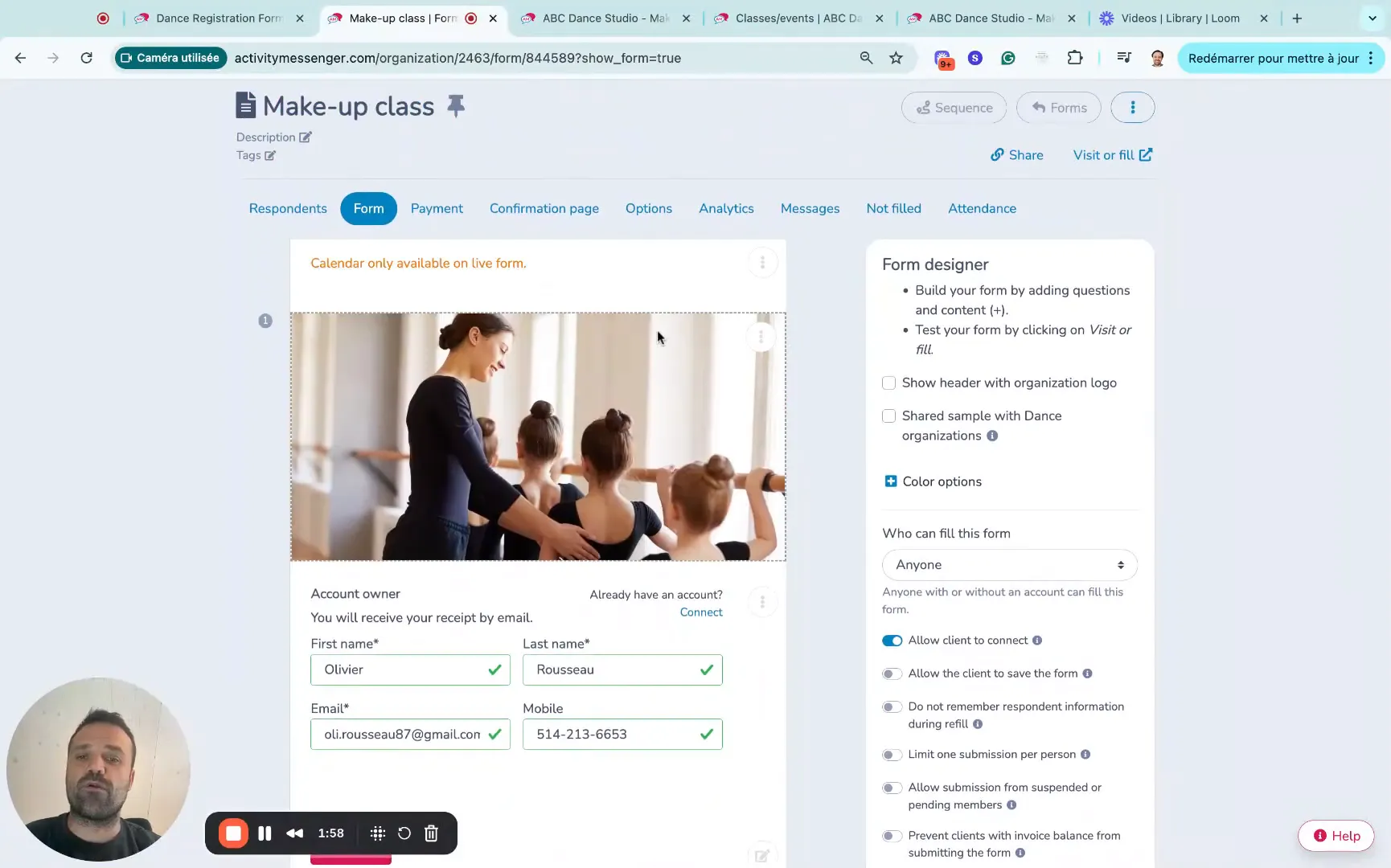Stop the Loom recording
Image resolution: width=1391 pixels, height=868 pixels.
point(233,833)
